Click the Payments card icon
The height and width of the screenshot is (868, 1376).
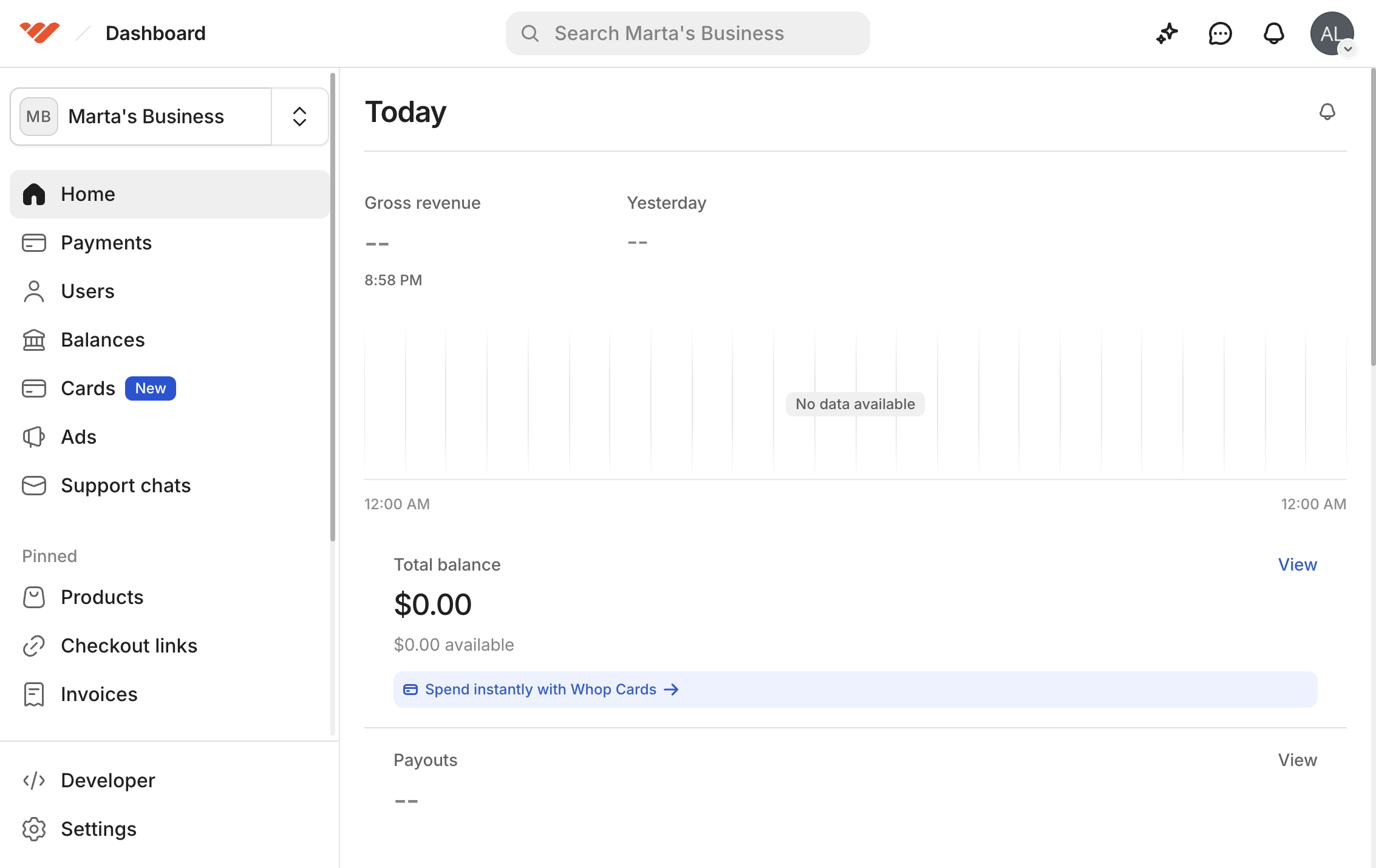point(34,243)
